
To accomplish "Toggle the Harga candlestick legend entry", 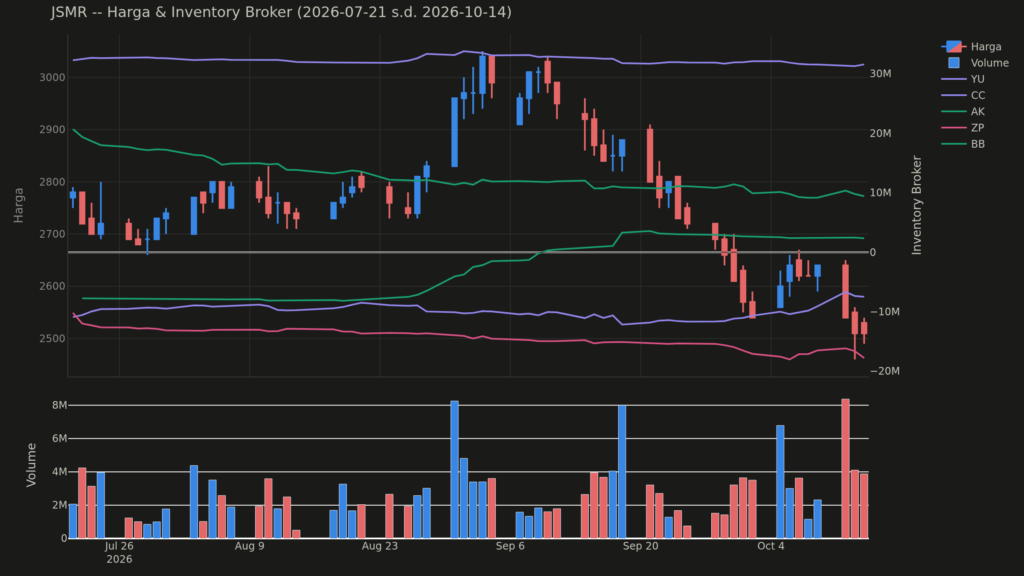I will pos(971,46).
